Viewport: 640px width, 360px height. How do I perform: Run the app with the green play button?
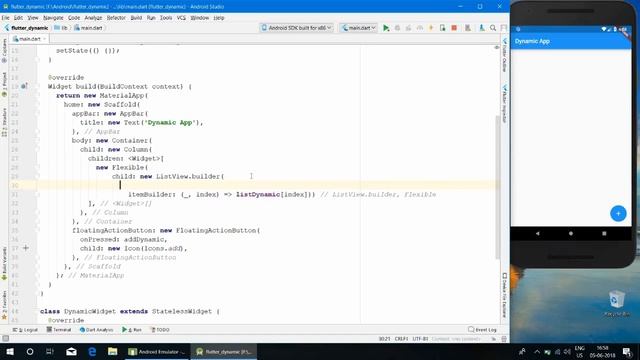click(x=386, y=28)
